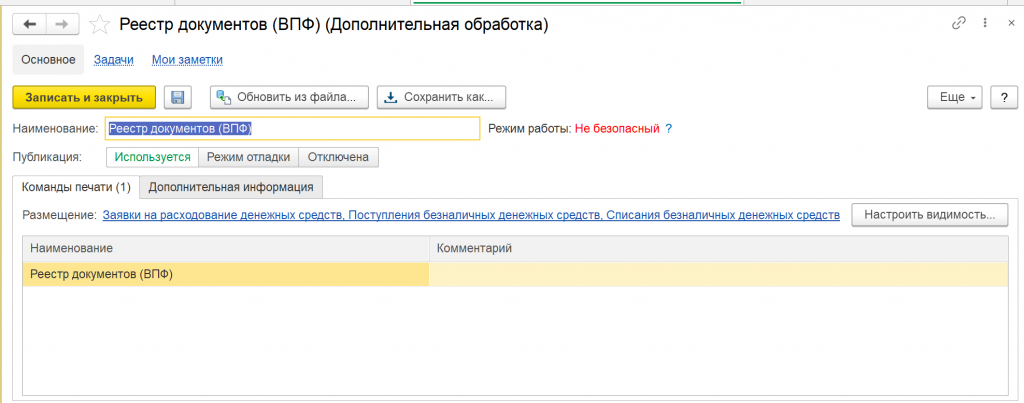Image resolution: width=1024 pixels, height=403 pixels.
Task: Set publication to Отключена
Action: click(339, 157)
